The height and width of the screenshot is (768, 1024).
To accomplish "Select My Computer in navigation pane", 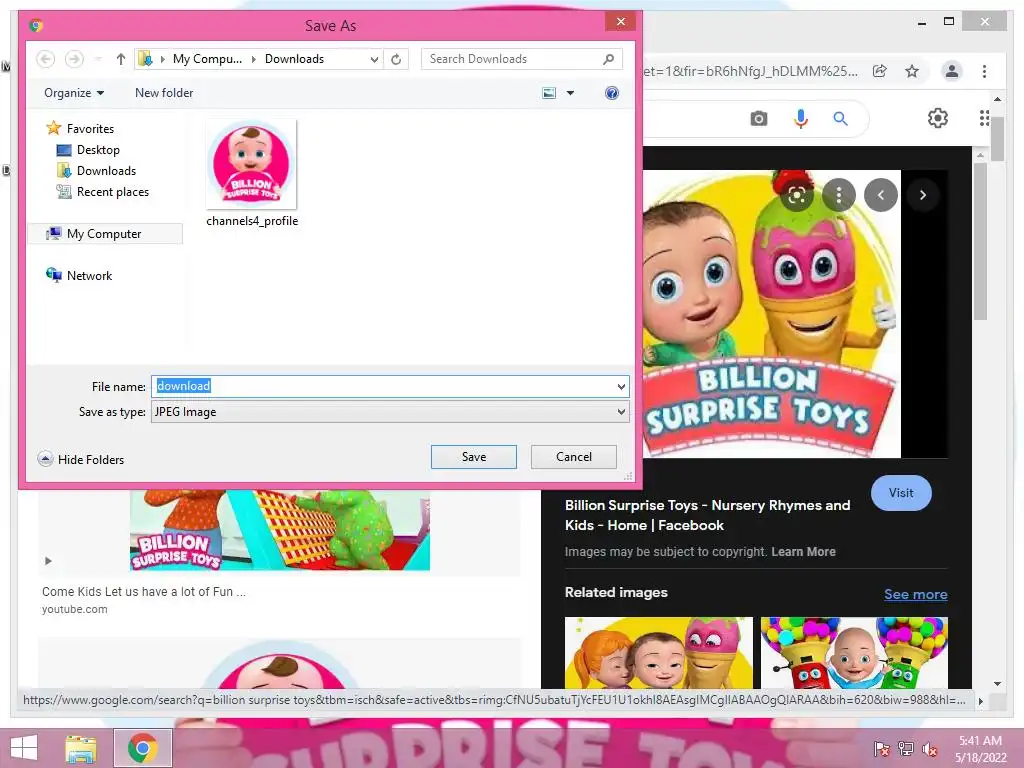I will coord(104,234).
